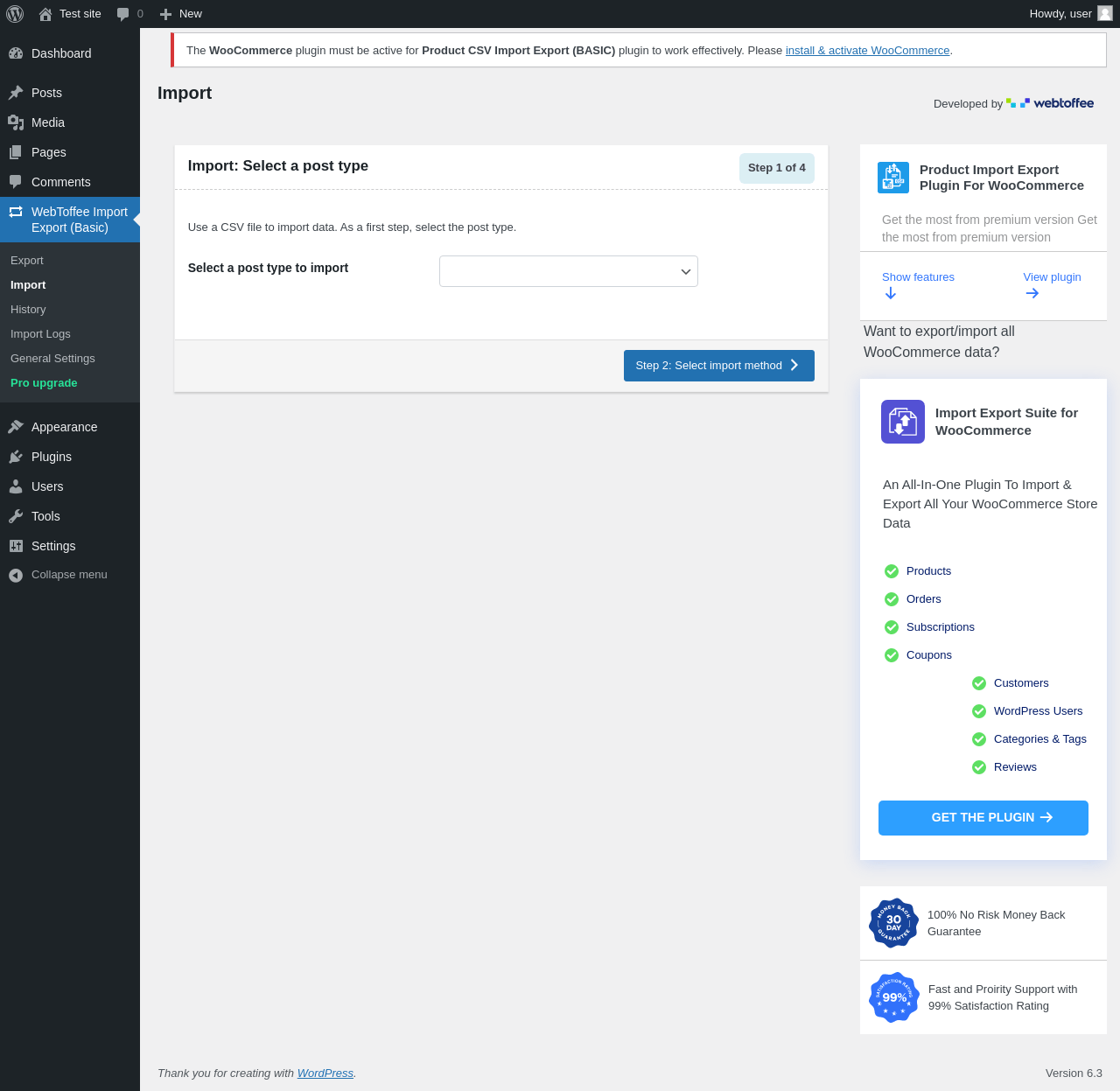
Task: Click the WordPress logo in admin bar
Action: click(15, 14)
